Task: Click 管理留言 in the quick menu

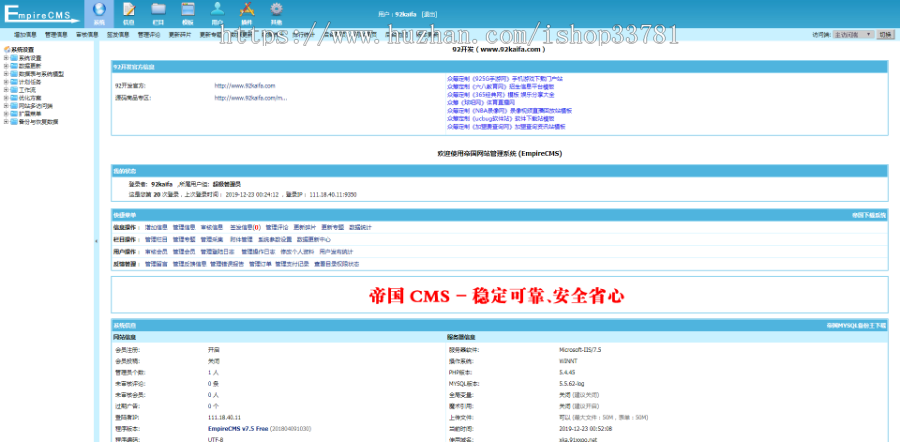Action: [156, 264]
